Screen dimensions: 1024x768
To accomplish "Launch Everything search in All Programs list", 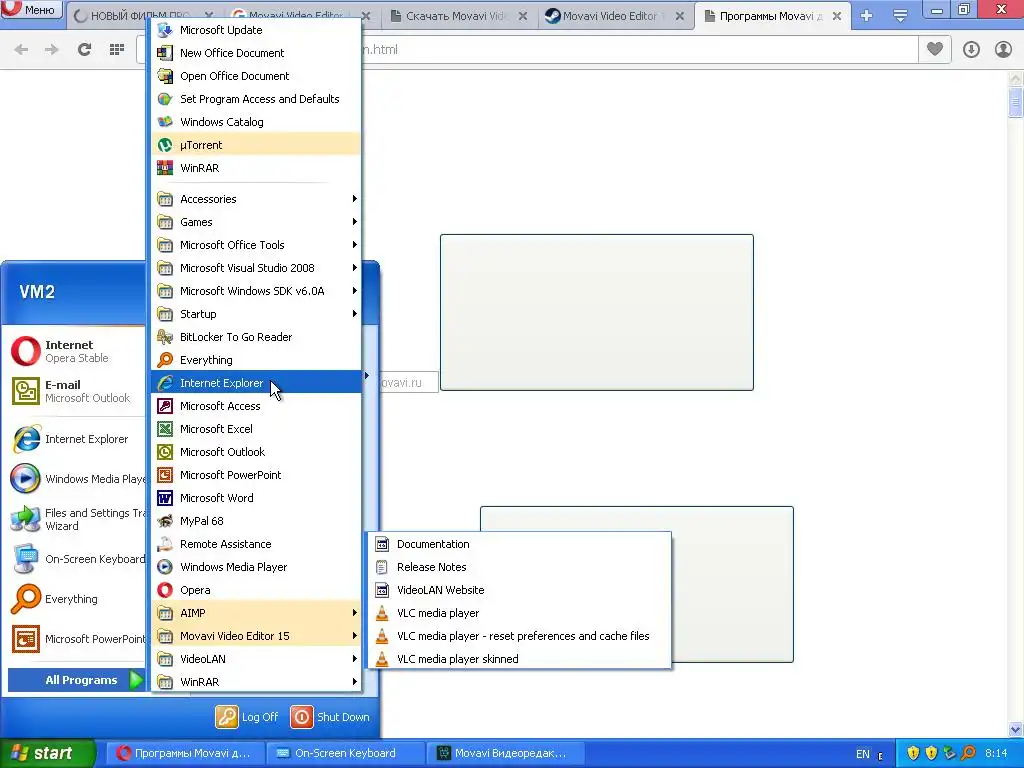I will [x=256, y=360].
